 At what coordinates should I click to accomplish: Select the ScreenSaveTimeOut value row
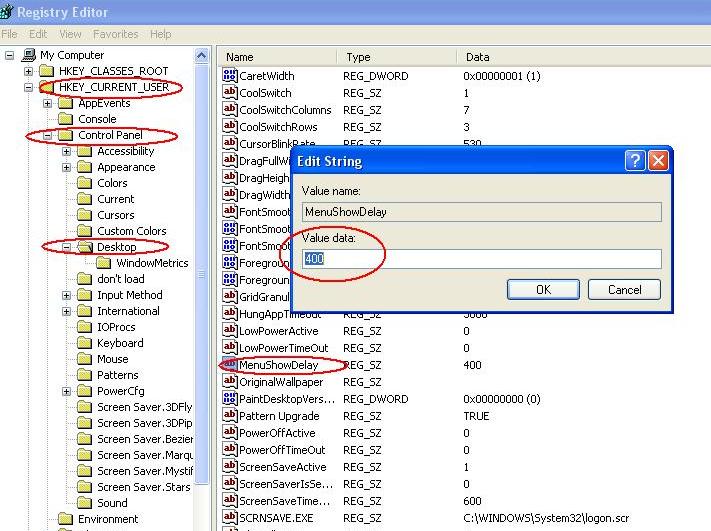pos(285,501)
